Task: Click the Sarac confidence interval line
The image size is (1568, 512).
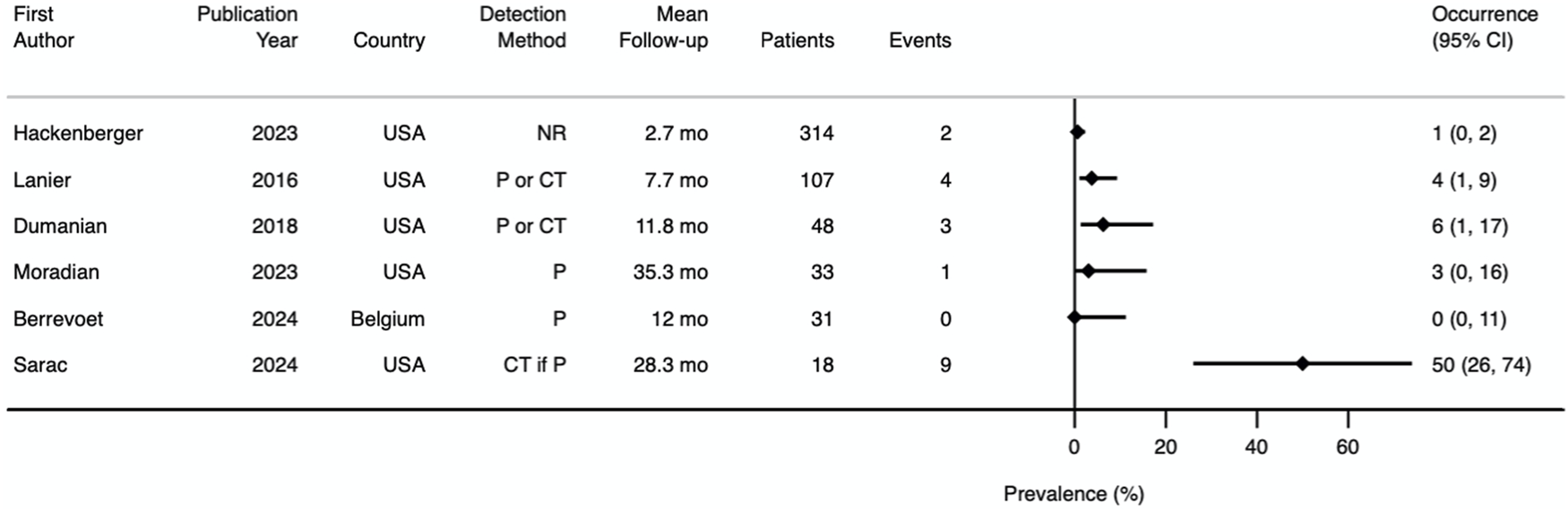Action: tap(1302, 364)
